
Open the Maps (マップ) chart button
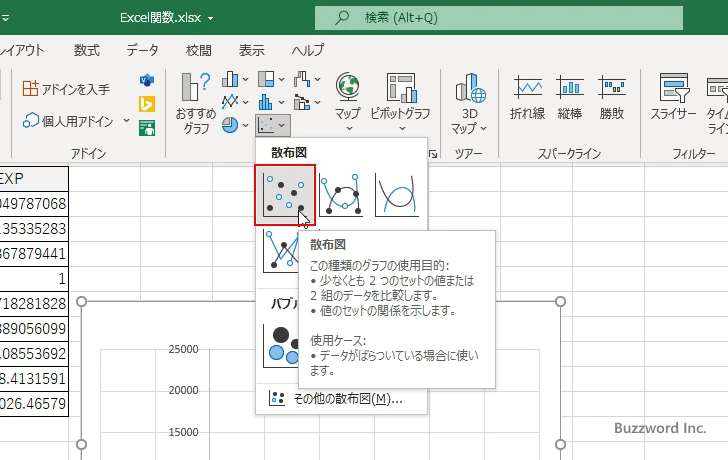(348, 102)
